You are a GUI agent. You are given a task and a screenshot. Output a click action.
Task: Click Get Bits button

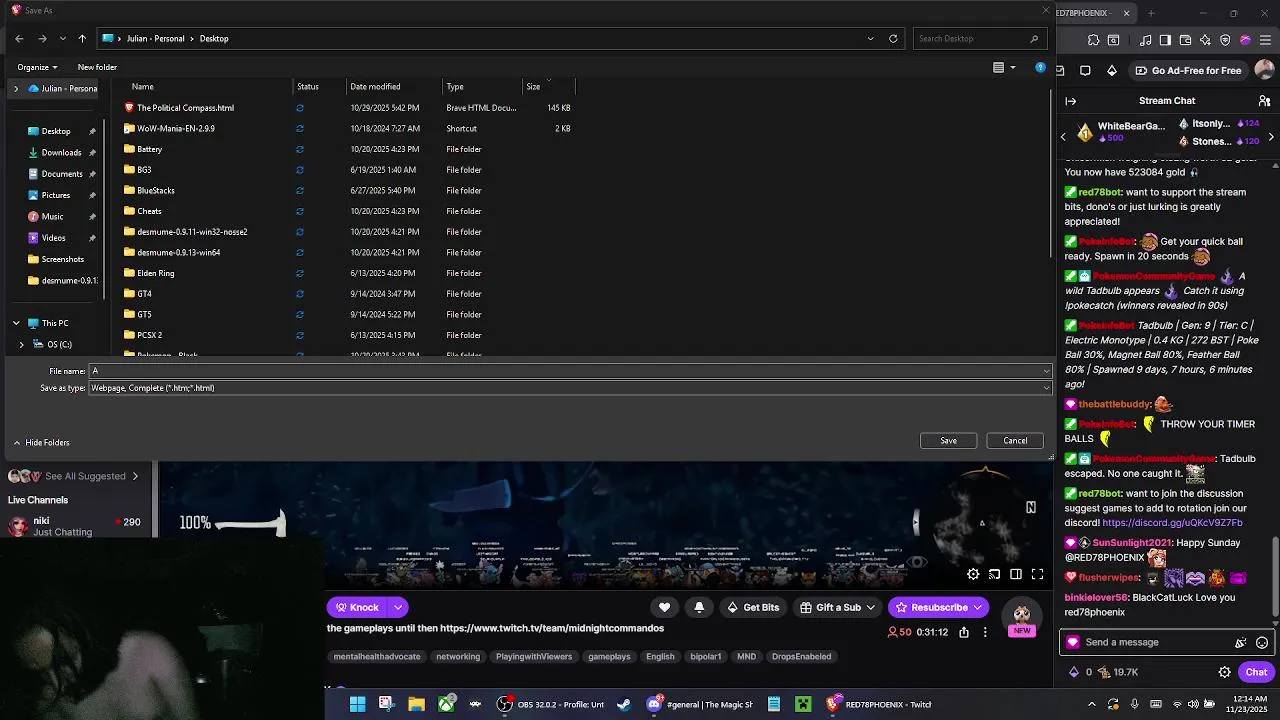tap(753, 607)
